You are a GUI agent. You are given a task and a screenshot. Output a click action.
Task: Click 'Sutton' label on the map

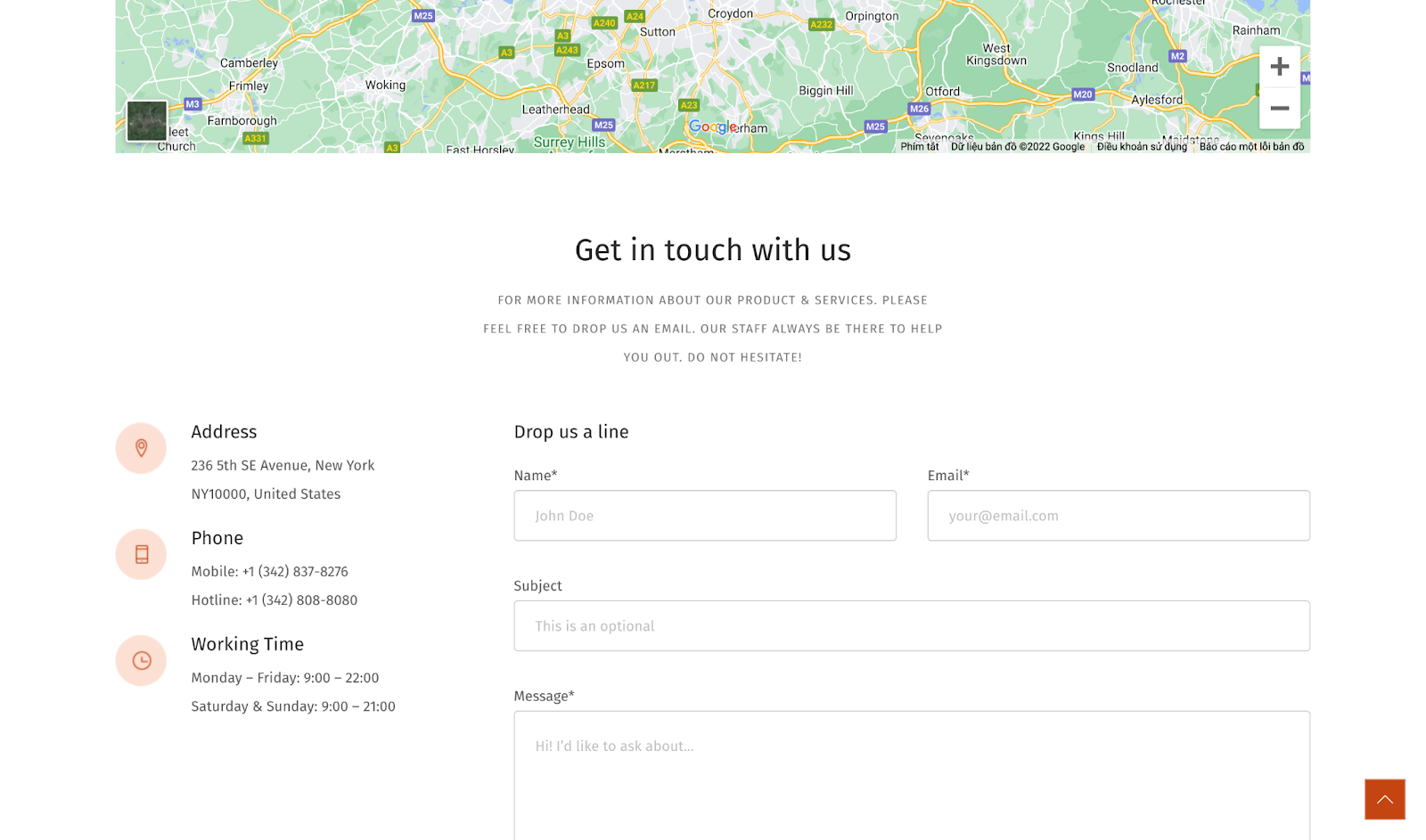pyautogui.click(x=658, y=31)
